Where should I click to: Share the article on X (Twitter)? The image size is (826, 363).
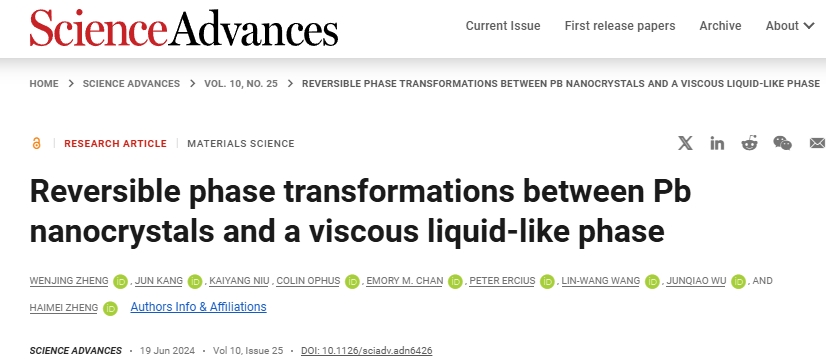pos(685,143)
